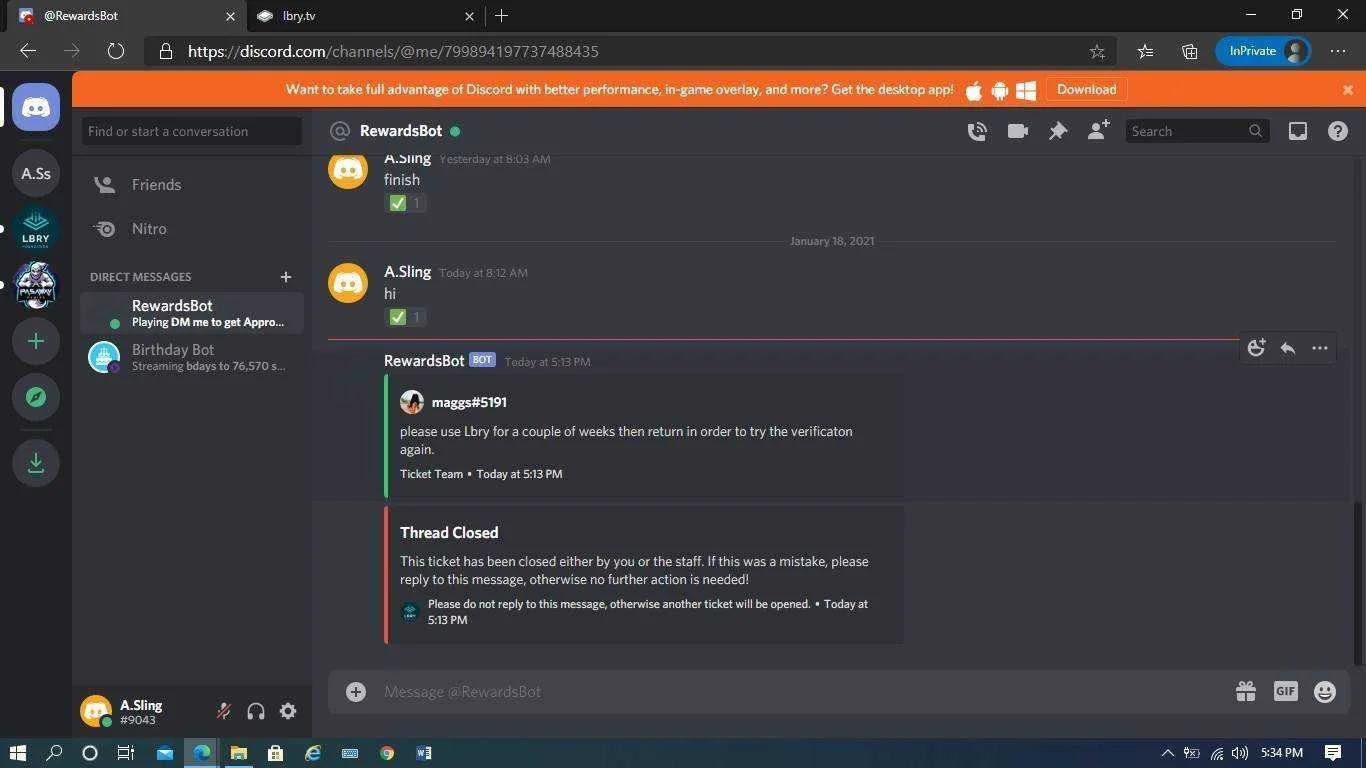Image resolution: width=1366 pixels, height=768 pixels.
Task: Open Discord help icon
Action: pos(1338,131)
